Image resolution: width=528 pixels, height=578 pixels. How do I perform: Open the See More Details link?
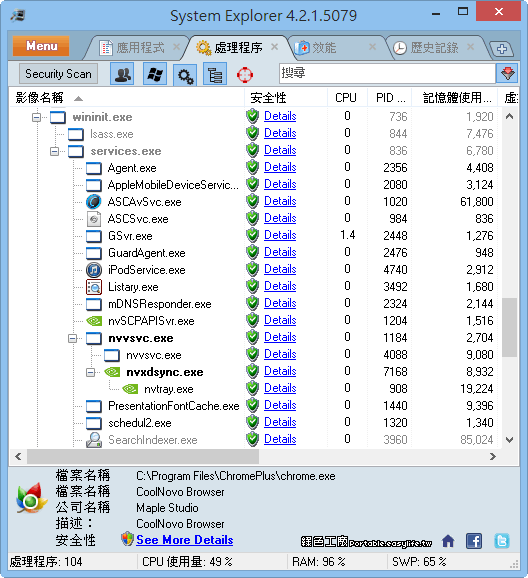[x=184, y=540]
